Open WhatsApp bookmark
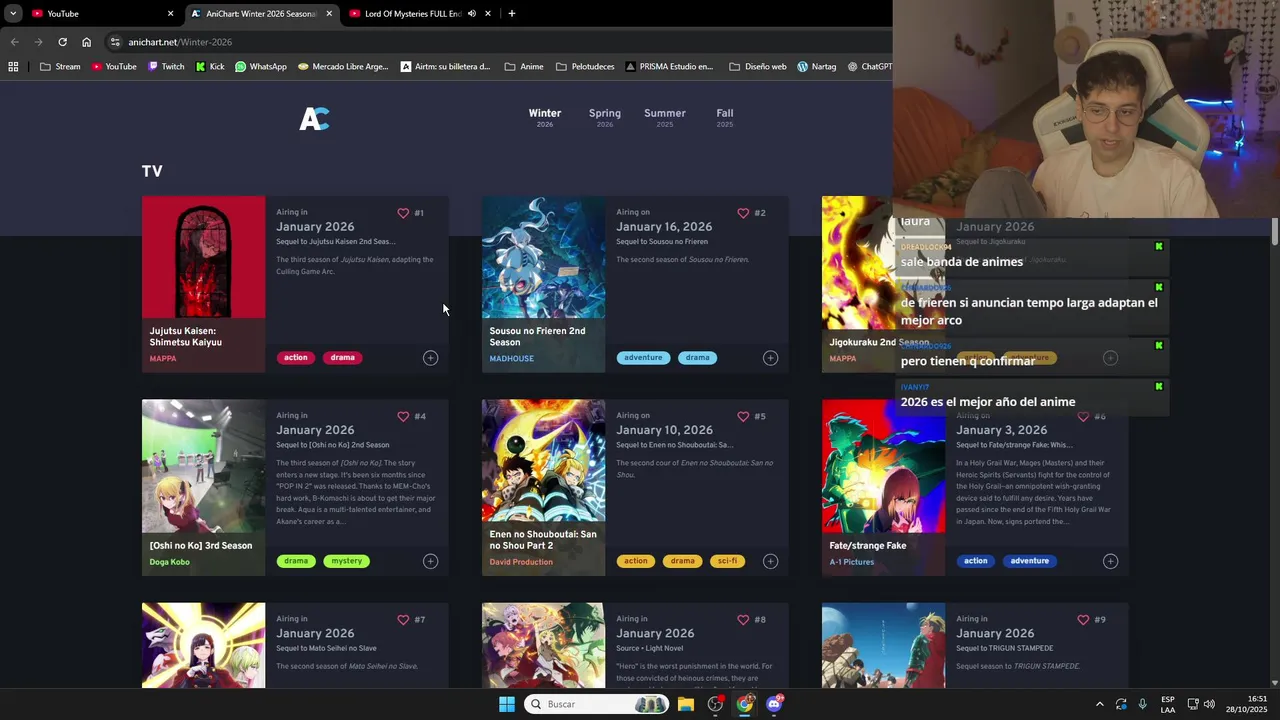Viewport: 1280px width, 720px height. coord(260,67)
